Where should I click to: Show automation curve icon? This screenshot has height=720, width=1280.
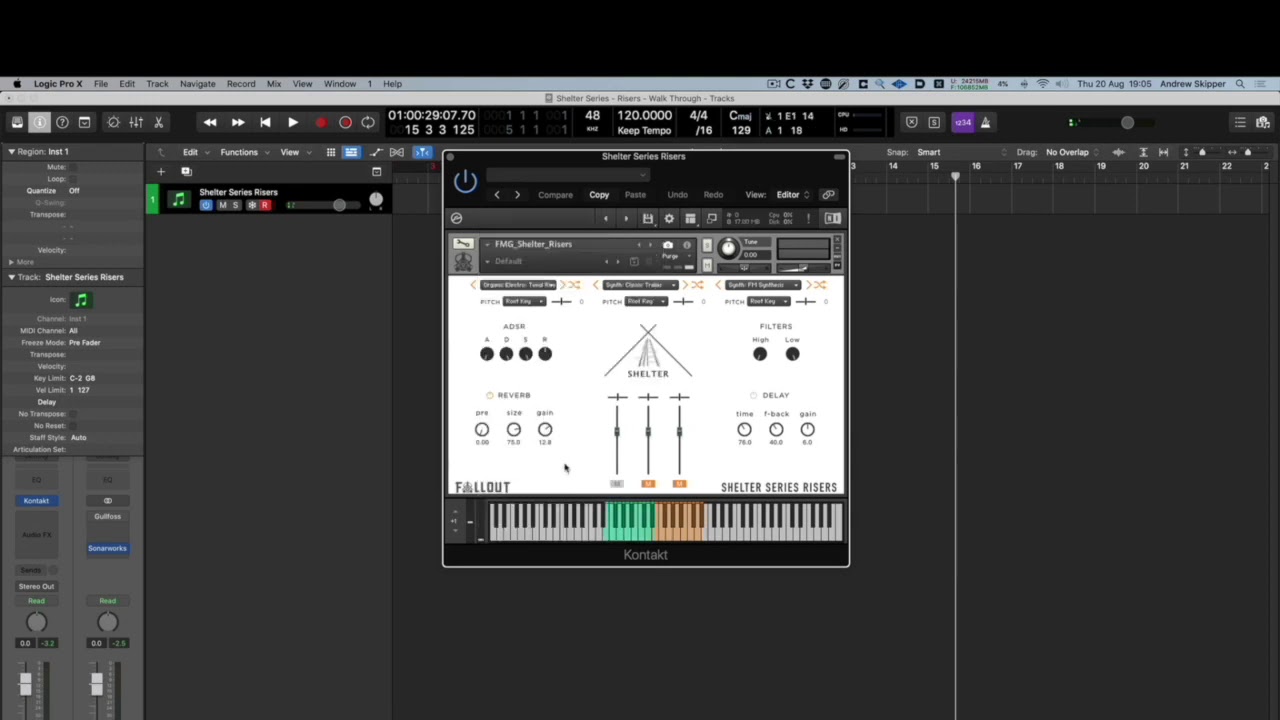[x=377, y=152]
